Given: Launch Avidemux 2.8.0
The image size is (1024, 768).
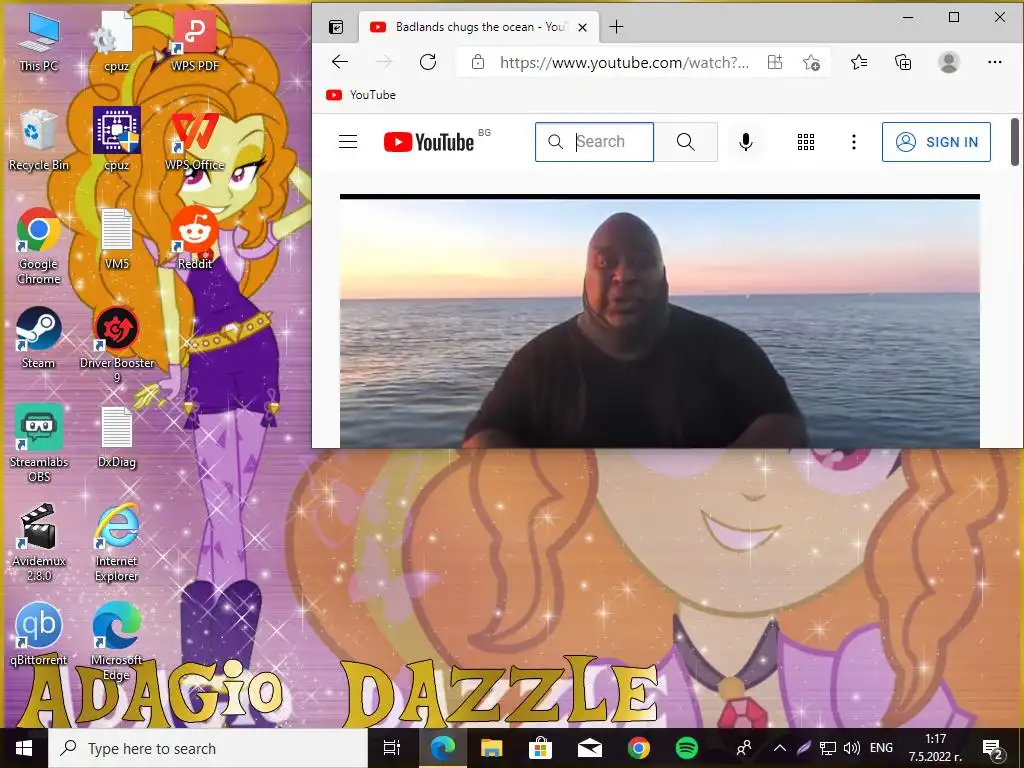Looking at the screenshot, I should tap(39, 542).
